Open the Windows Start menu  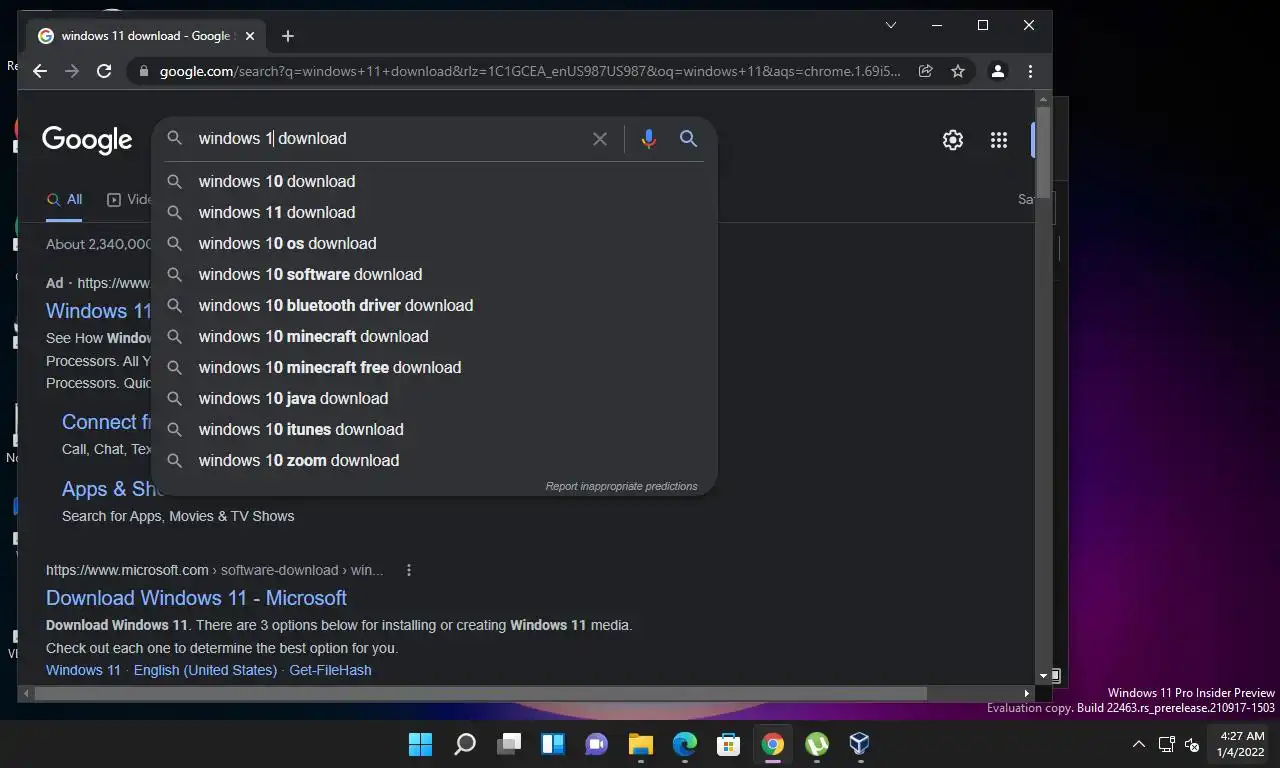(x=420, y=744)
